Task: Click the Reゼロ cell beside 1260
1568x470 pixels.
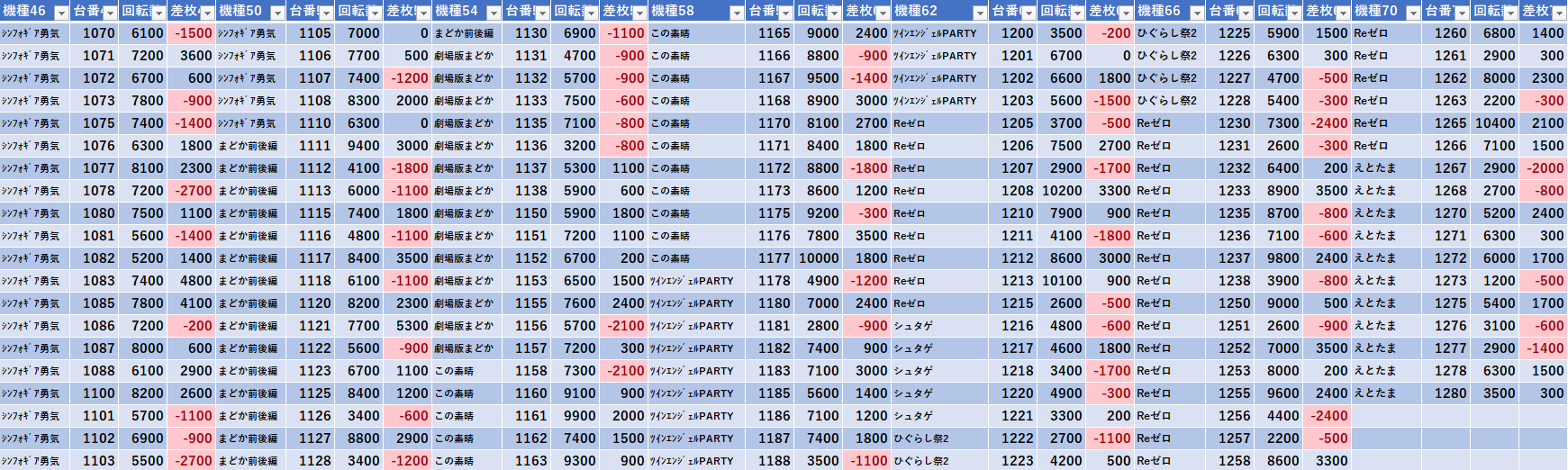Action: pos(1387,33)
